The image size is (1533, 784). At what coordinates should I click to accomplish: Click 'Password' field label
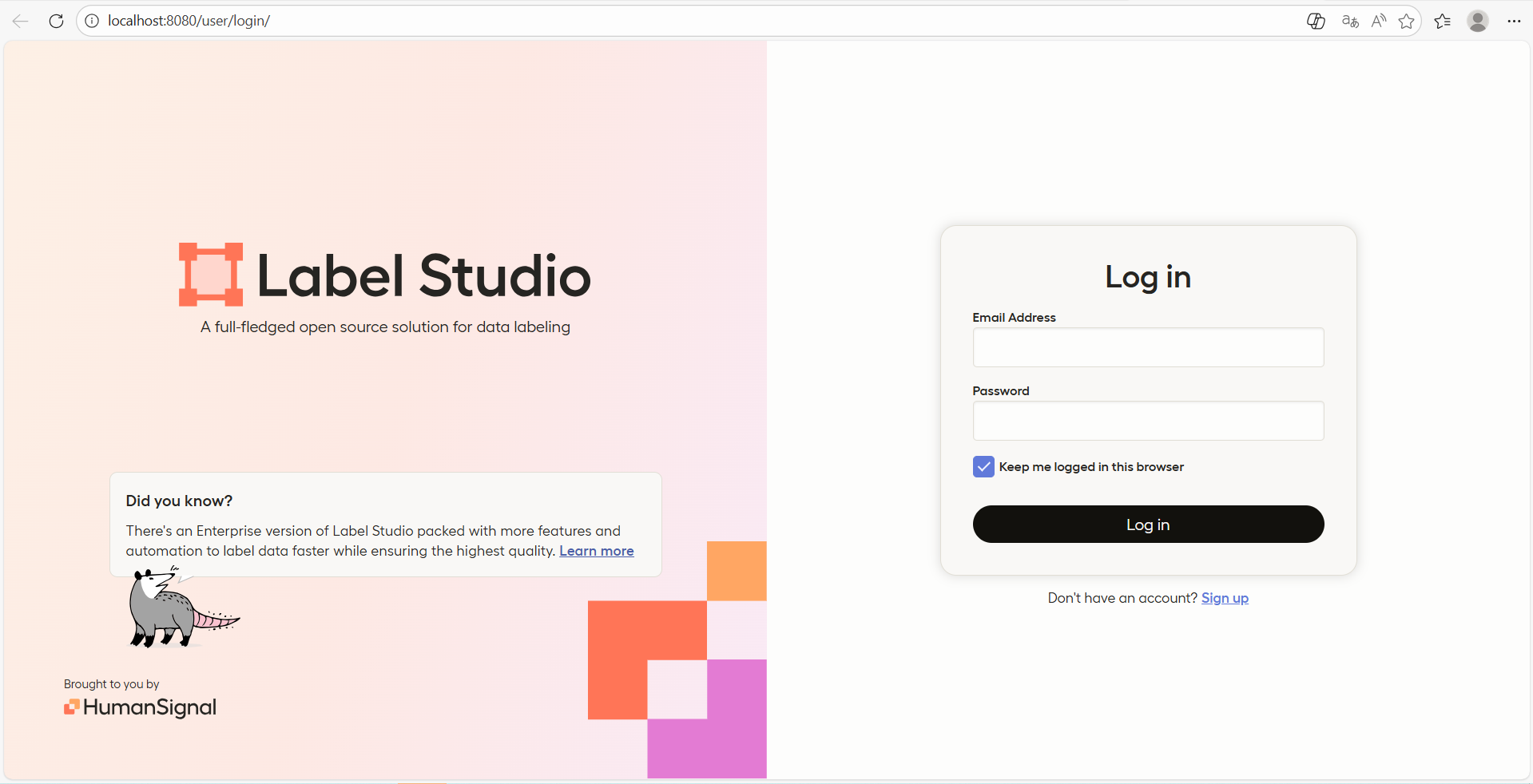pyautogui.click(x=1001, y=391)
